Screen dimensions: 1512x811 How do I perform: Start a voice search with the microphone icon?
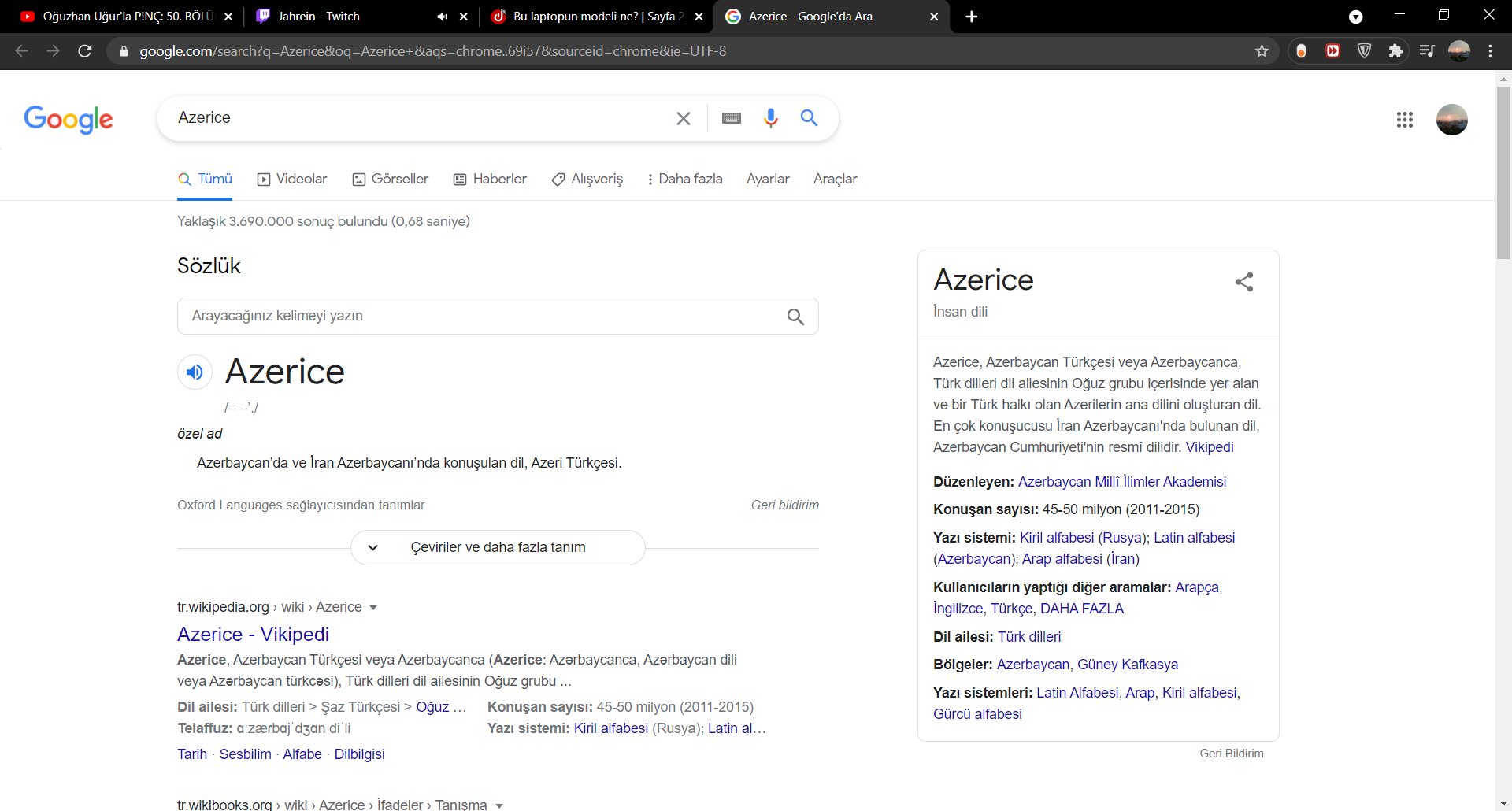point(771,118)
